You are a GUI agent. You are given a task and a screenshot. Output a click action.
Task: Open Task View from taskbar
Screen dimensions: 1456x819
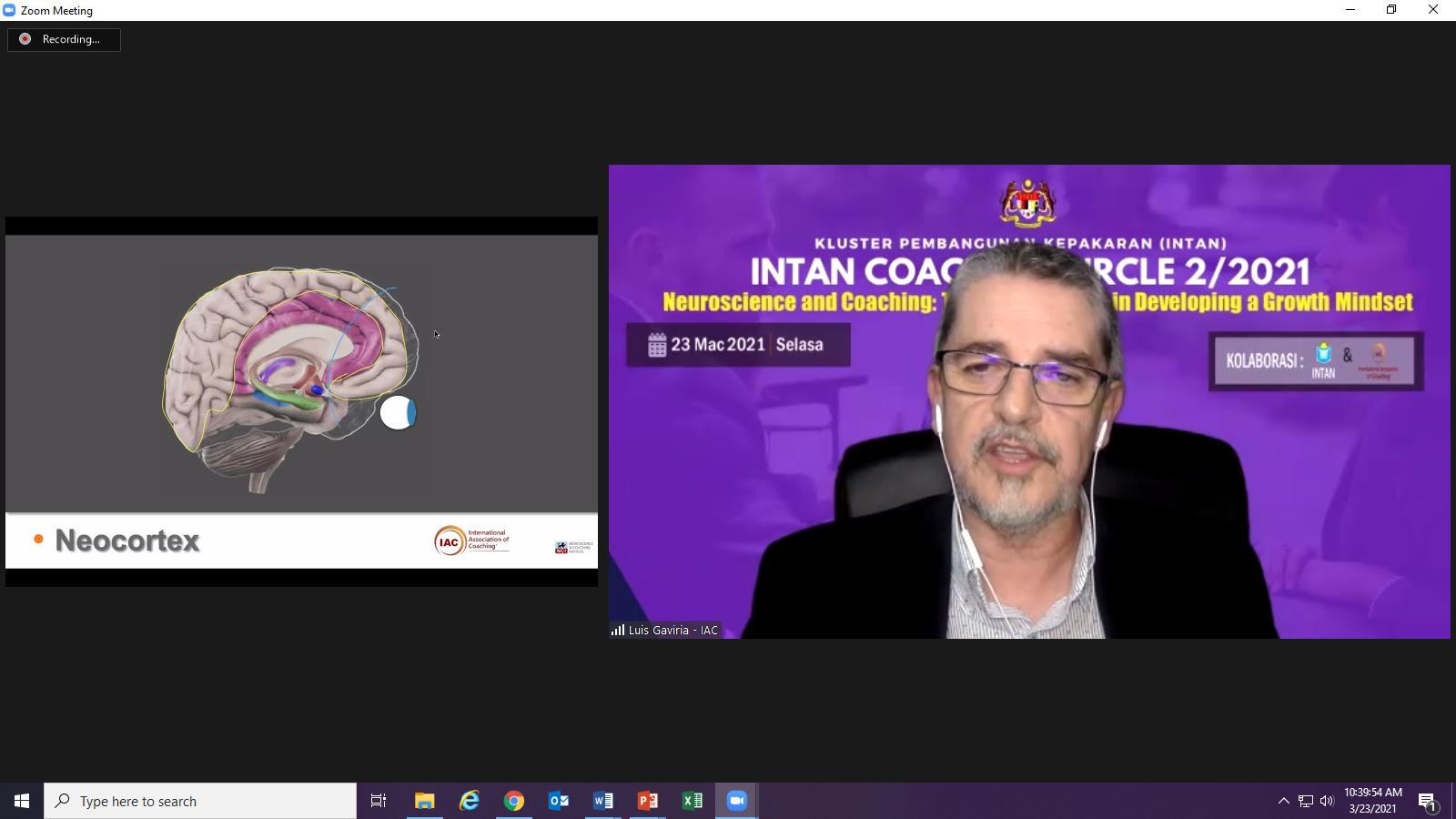tap(379, 801)
